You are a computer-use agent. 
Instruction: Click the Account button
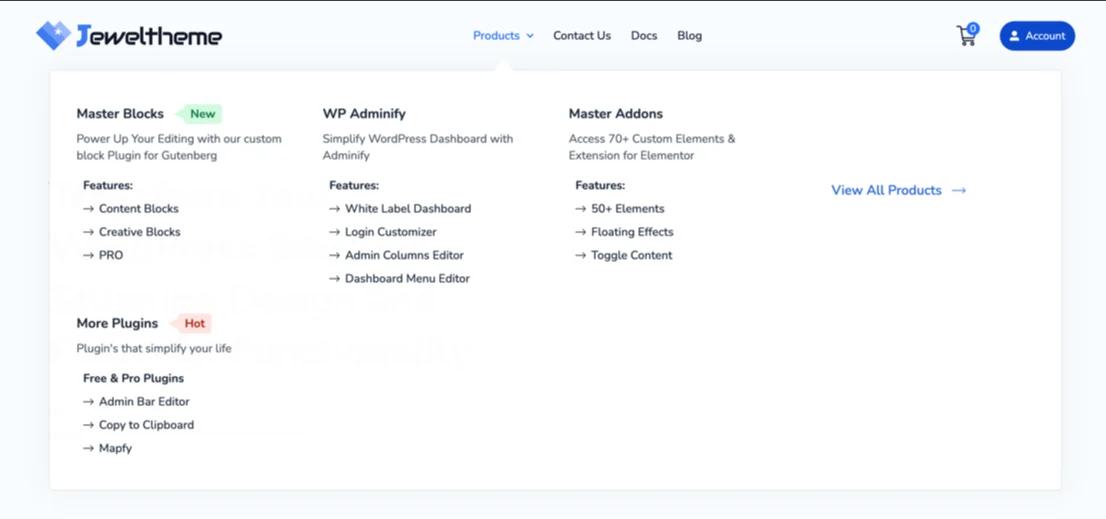coord(1037,36)
